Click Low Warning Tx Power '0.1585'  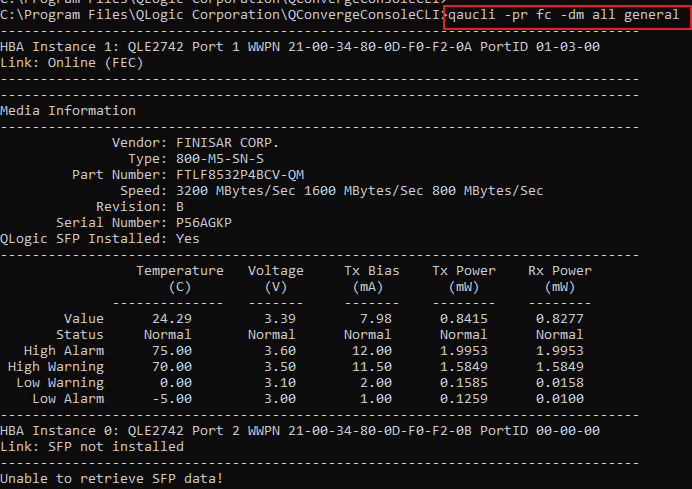click(464, 383)
